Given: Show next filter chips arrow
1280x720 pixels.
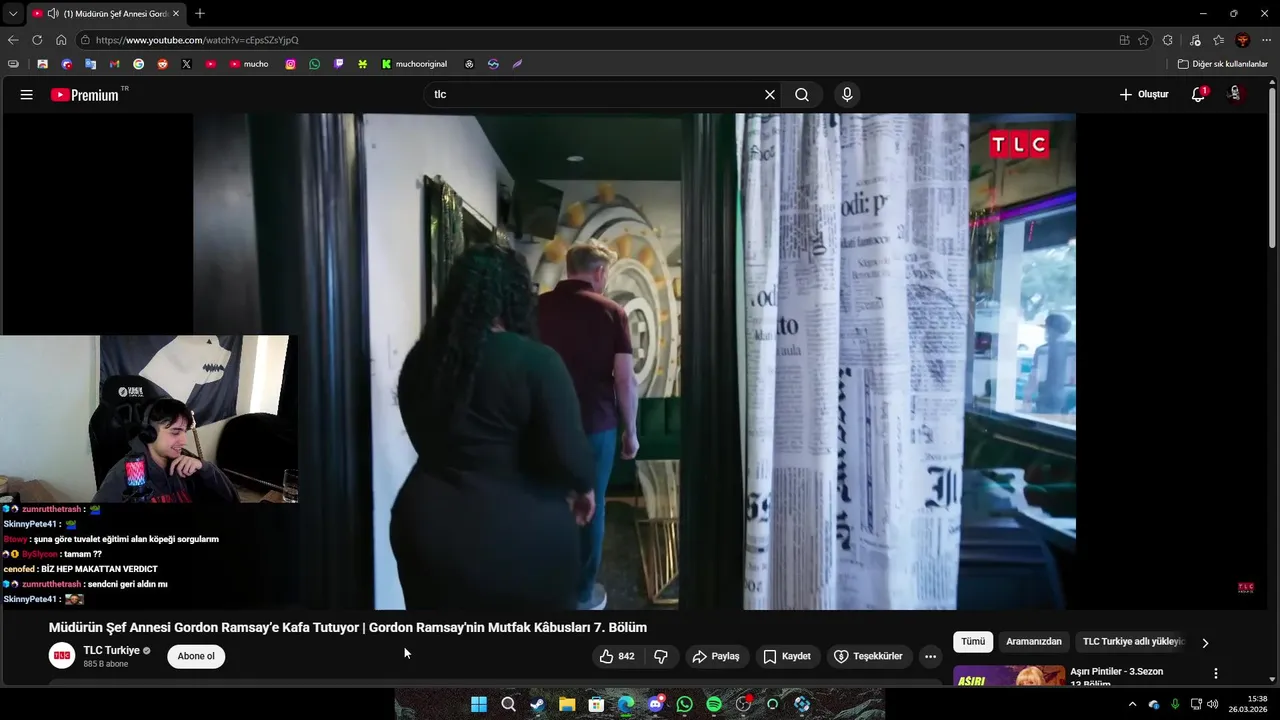Looking at the screenshot, I should 1205,643.
